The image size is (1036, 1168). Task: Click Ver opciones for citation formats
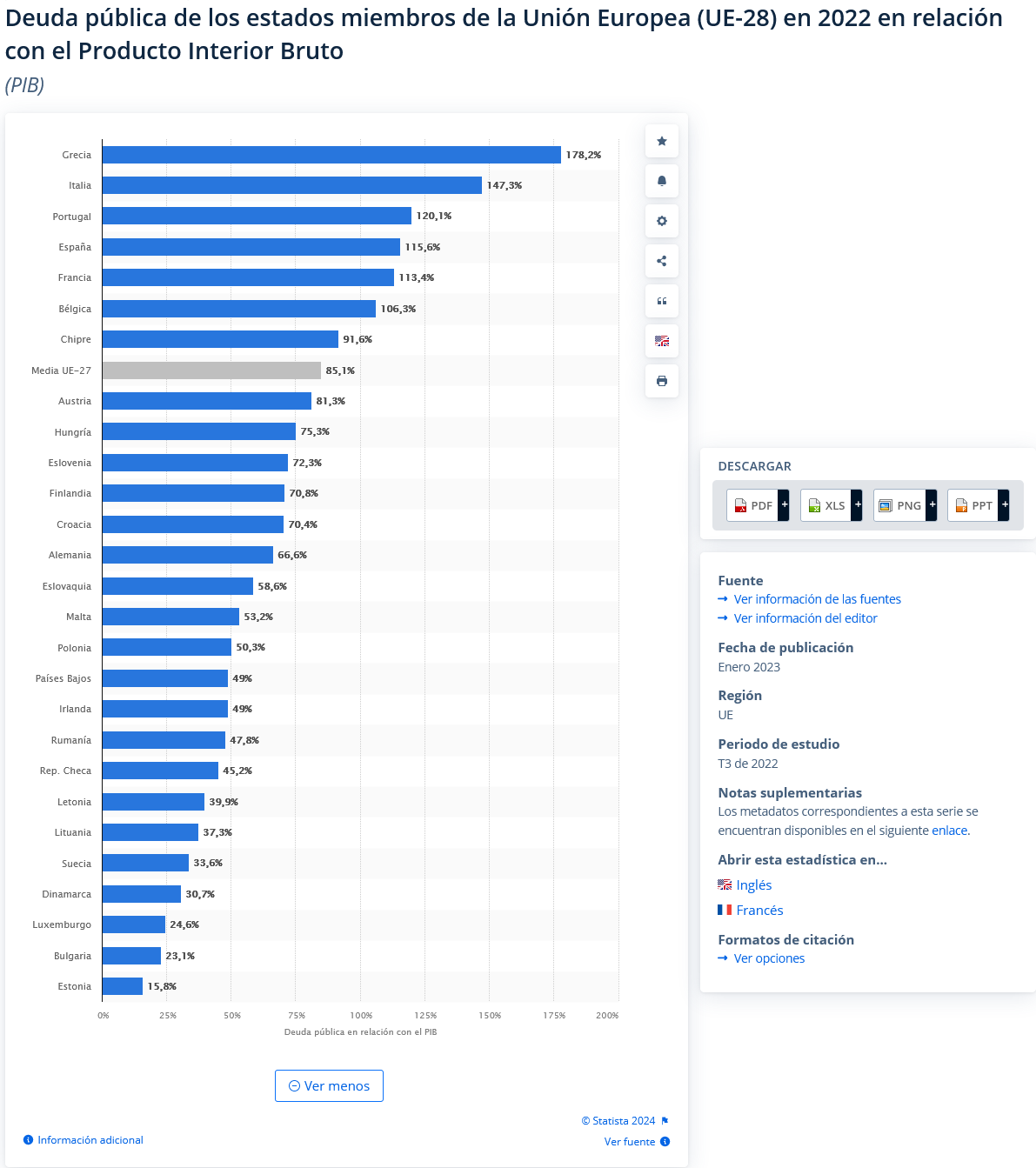pyautogui.click(x=769, y=958)
